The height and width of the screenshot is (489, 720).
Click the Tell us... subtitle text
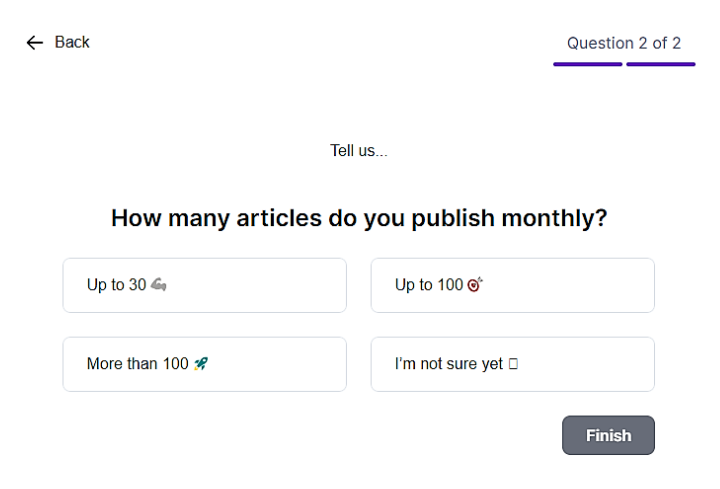coord(359,151)
